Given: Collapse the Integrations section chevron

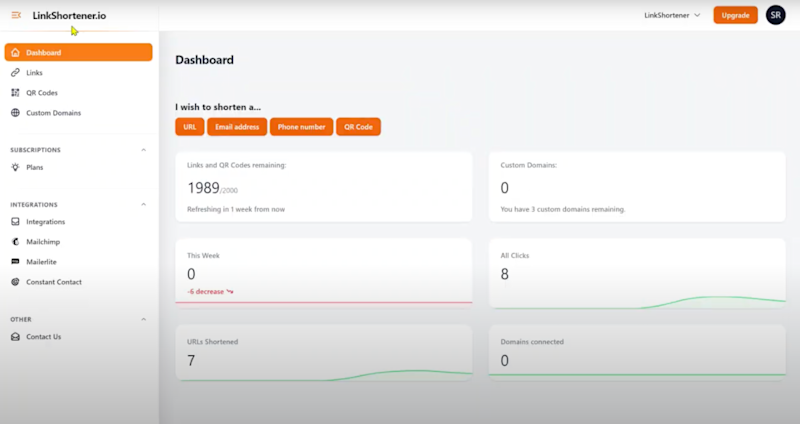Looking at the screenshot, I should tap(143, 204).
